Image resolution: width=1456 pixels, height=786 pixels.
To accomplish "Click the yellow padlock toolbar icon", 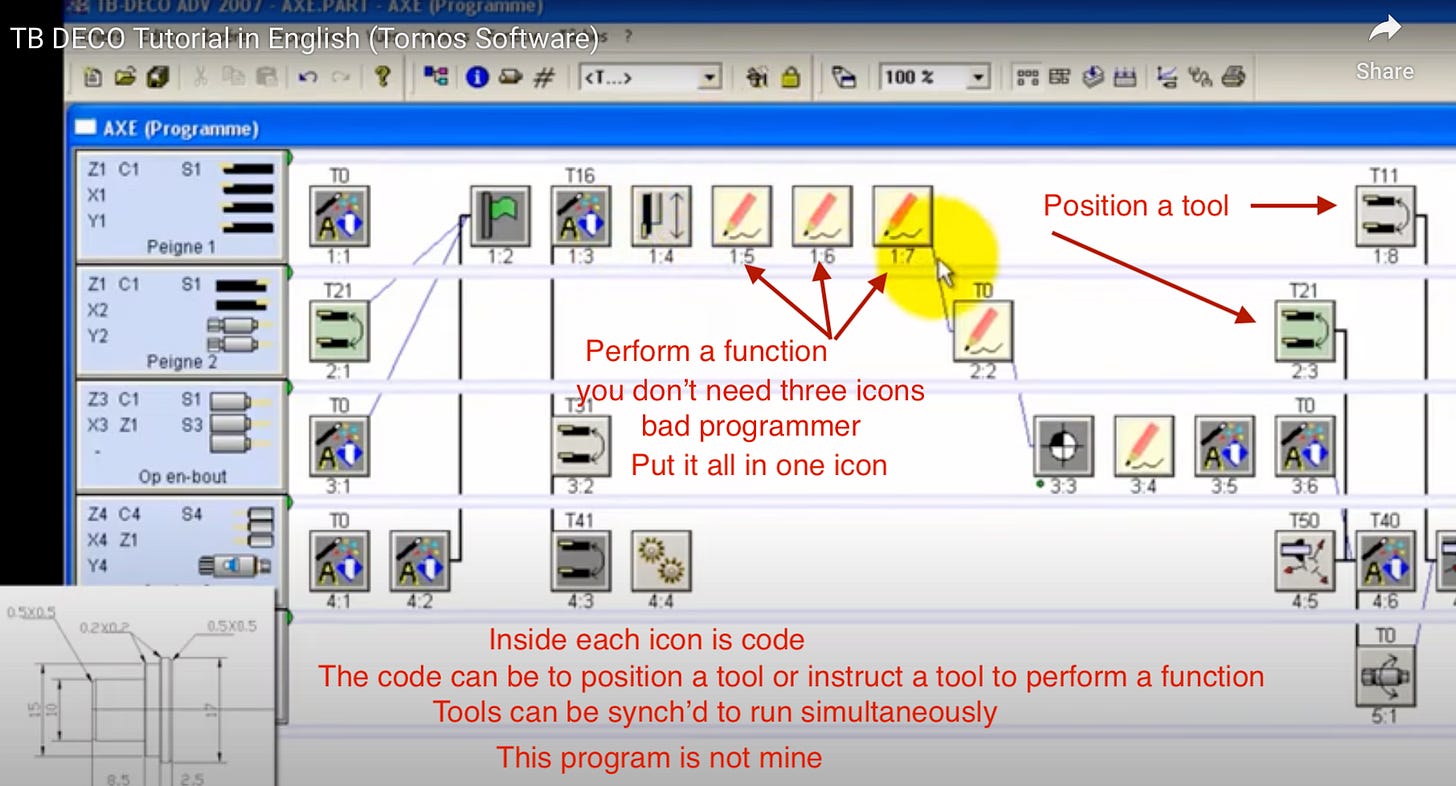I will [791, 77].
